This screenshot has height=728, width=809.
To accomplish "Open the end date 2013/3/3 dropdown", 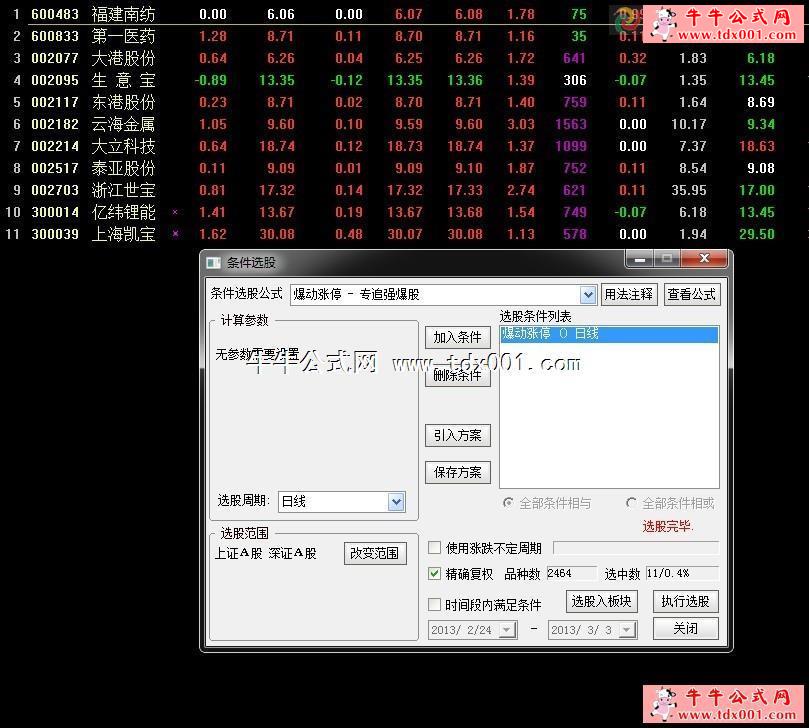I will [627, 629].
